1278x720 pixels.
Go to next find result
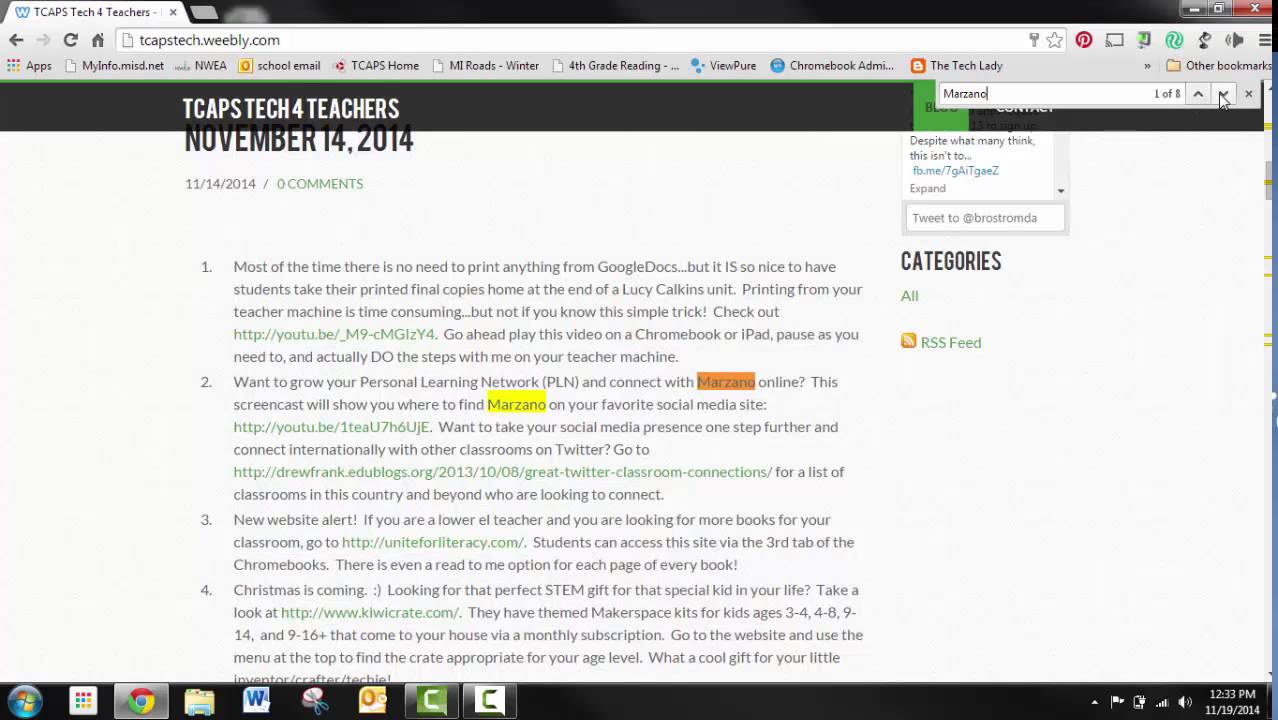(x=1223, y=94)
